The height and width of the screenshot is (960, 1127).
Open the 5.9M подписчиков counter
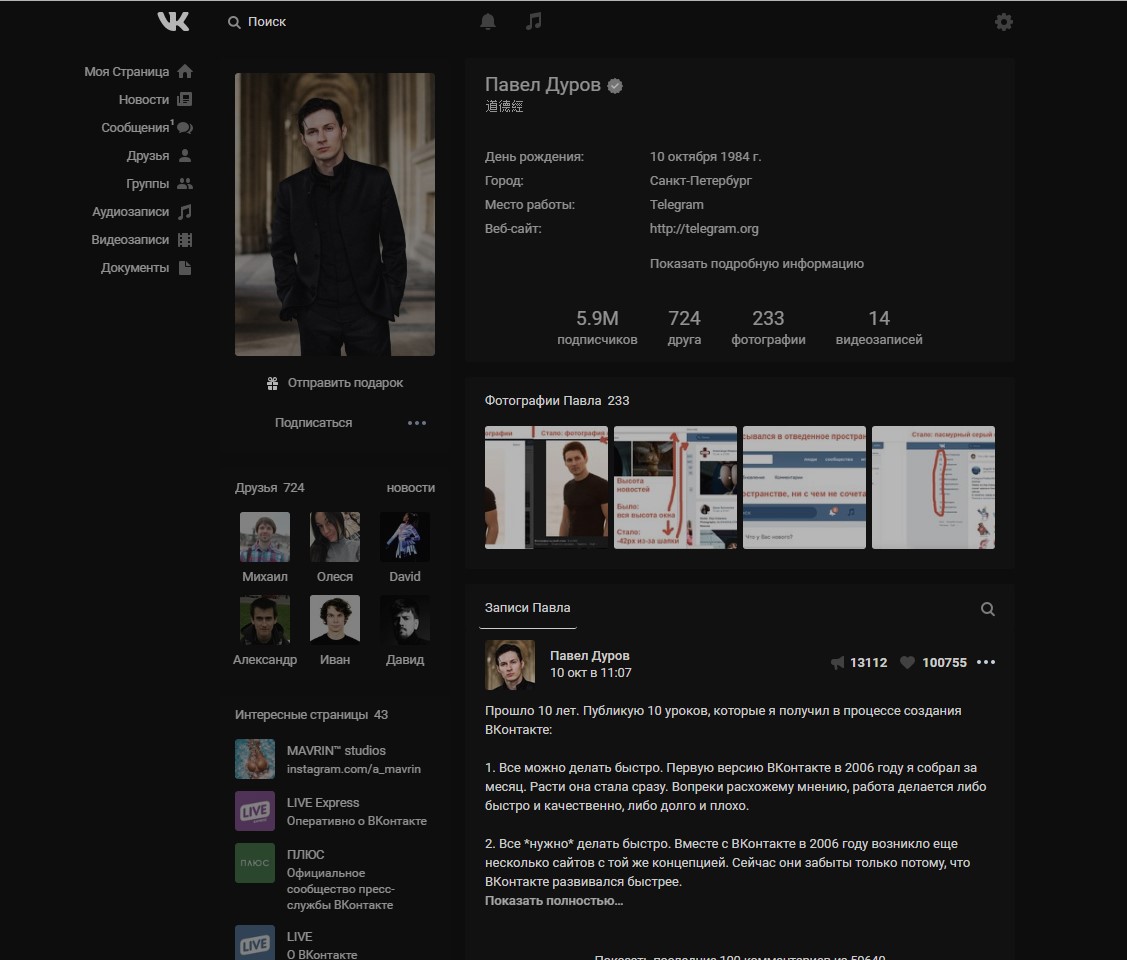click(597, 328)
